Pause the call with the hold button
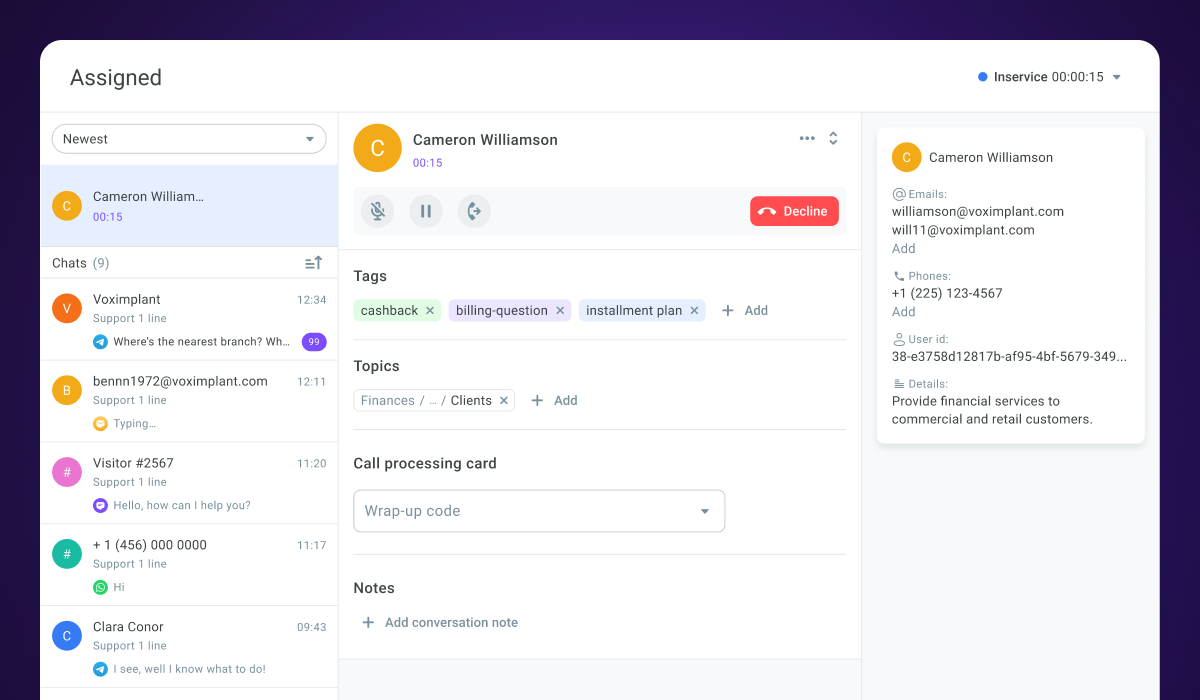The height and width of the screenshot is (700, 1200). tap(426, 211)
